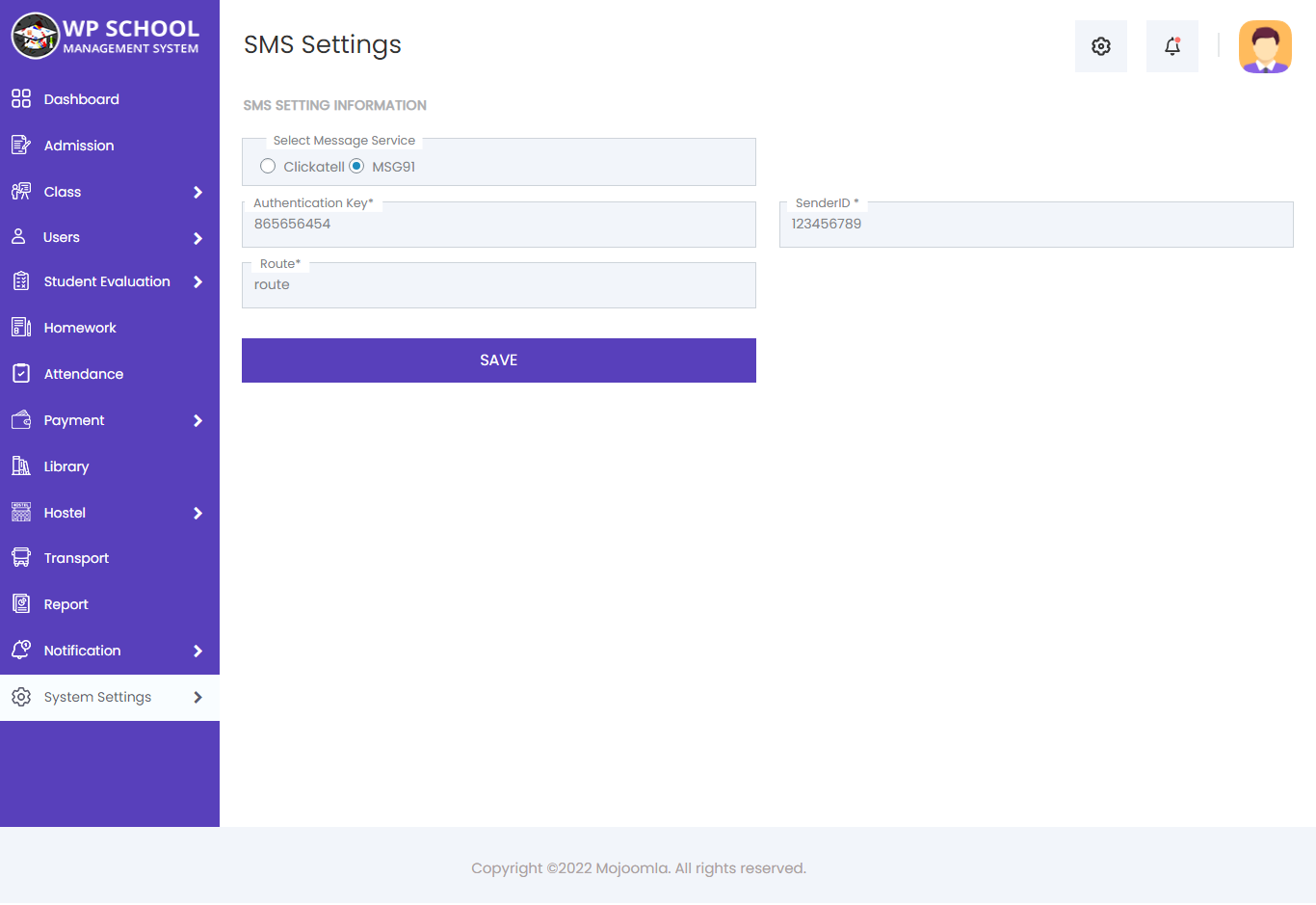The height and width of the screenshot is (905, 1316).
Task: Go to the Admission menu item
Action: pos(110,146)
